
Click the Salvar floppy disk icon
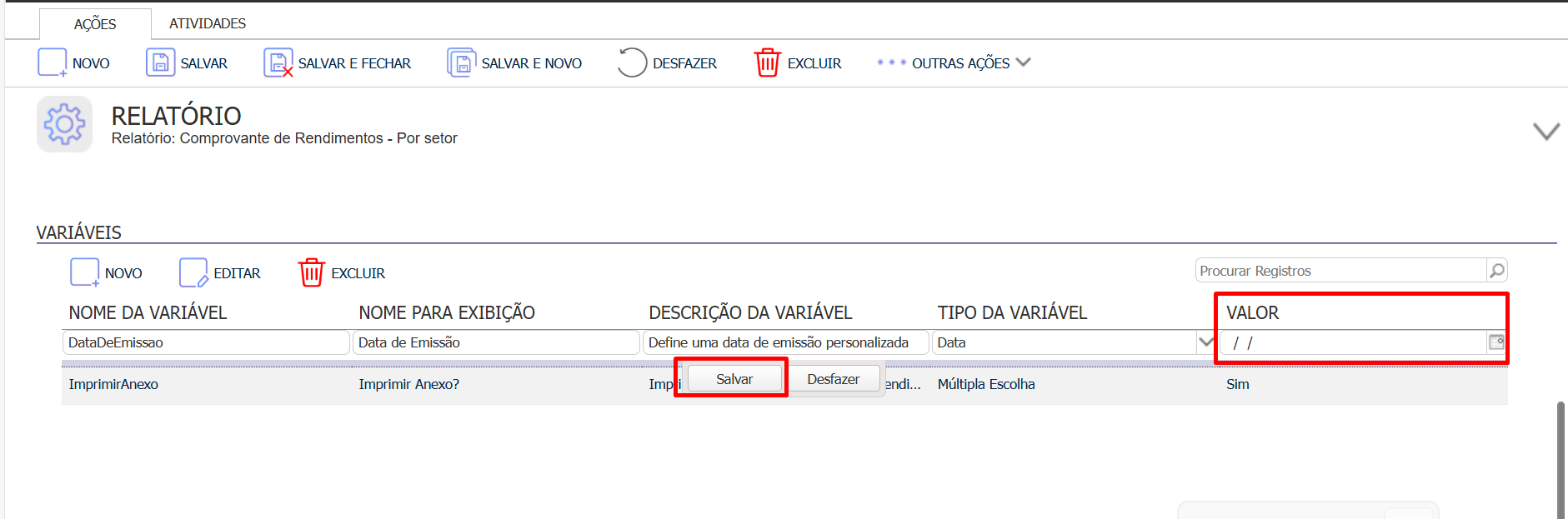(160, 63)
